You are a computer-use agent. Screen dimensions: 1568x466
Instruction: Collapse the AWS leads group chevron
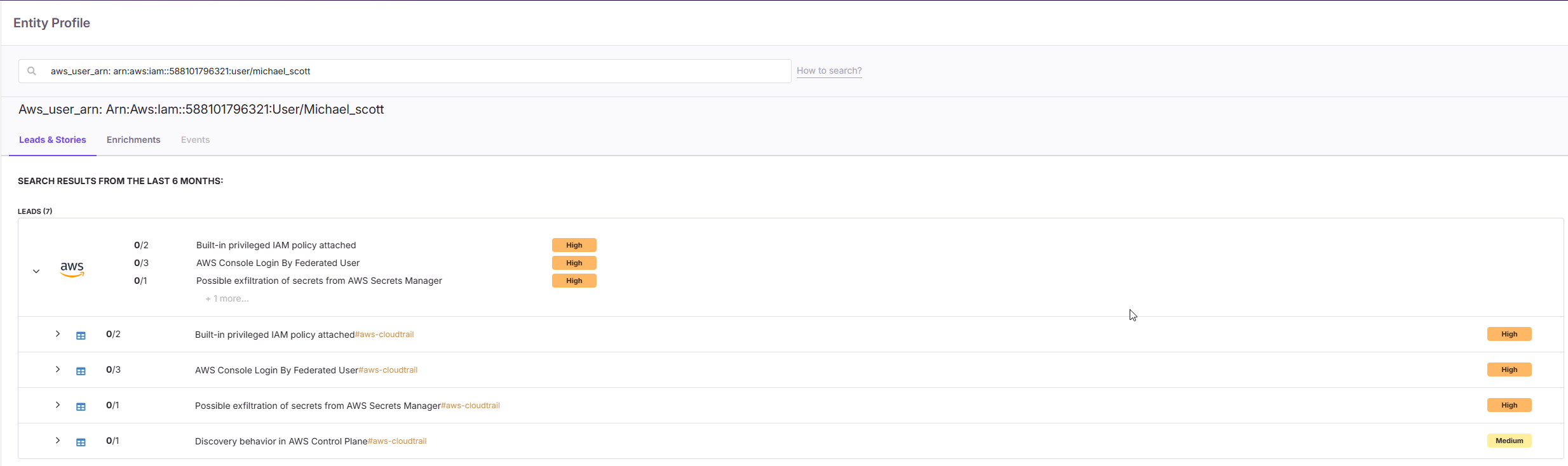tap(36, 271)
